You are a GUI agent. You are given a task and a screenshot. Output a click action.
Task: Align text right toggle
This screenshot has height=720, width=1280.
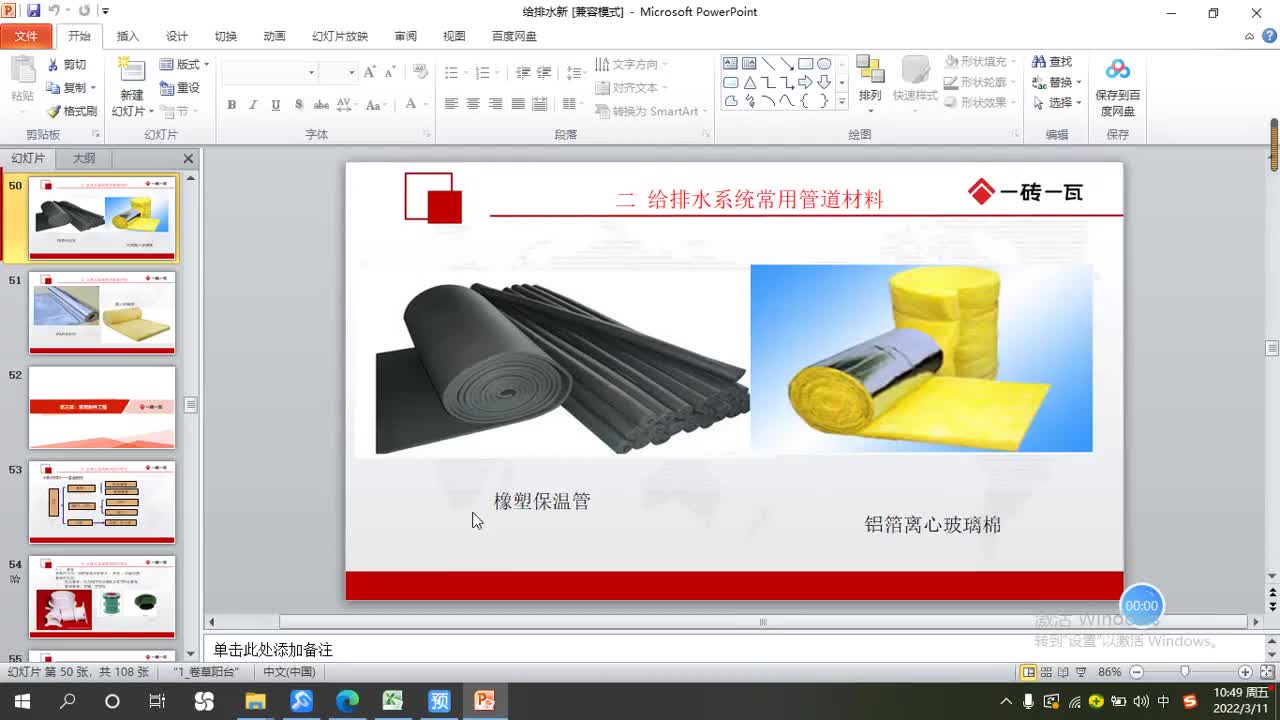[x=495, y=104]
